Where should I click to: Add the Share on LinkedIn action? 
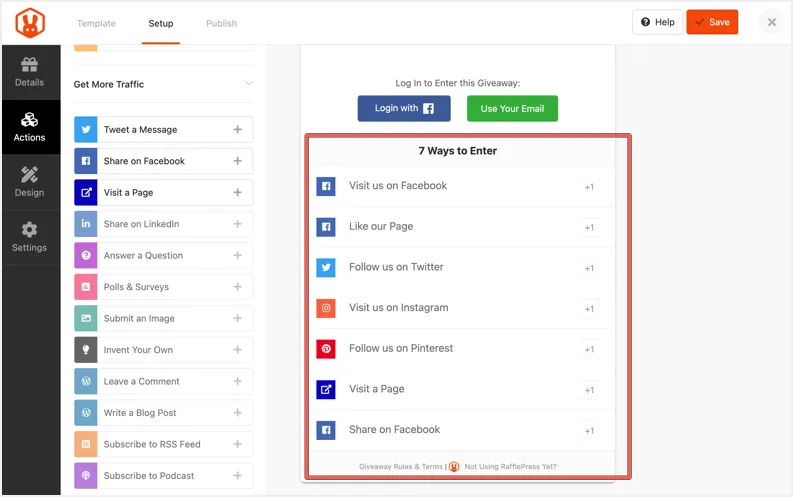tap(237, 224)
